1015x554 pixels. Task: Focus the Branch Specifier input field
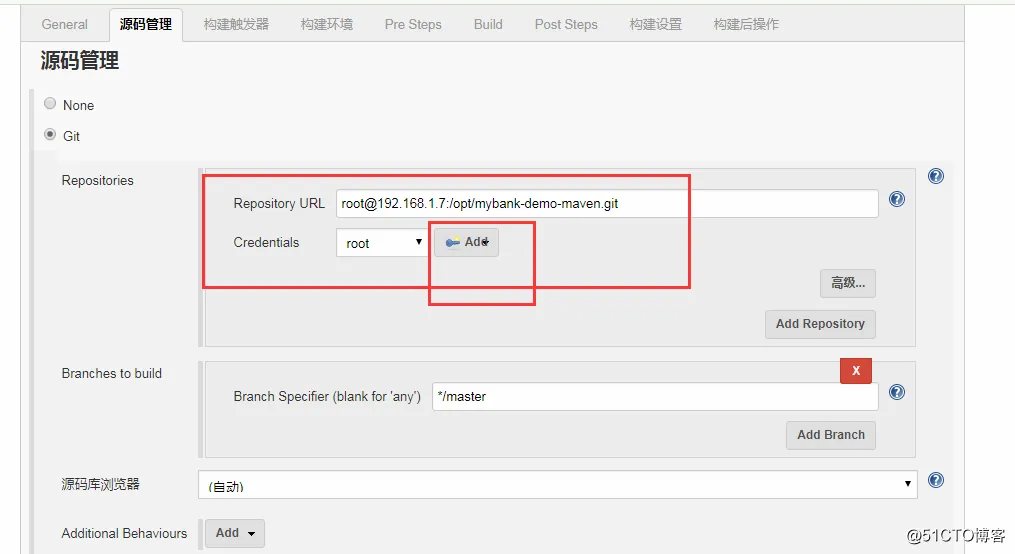pos(655,396)
